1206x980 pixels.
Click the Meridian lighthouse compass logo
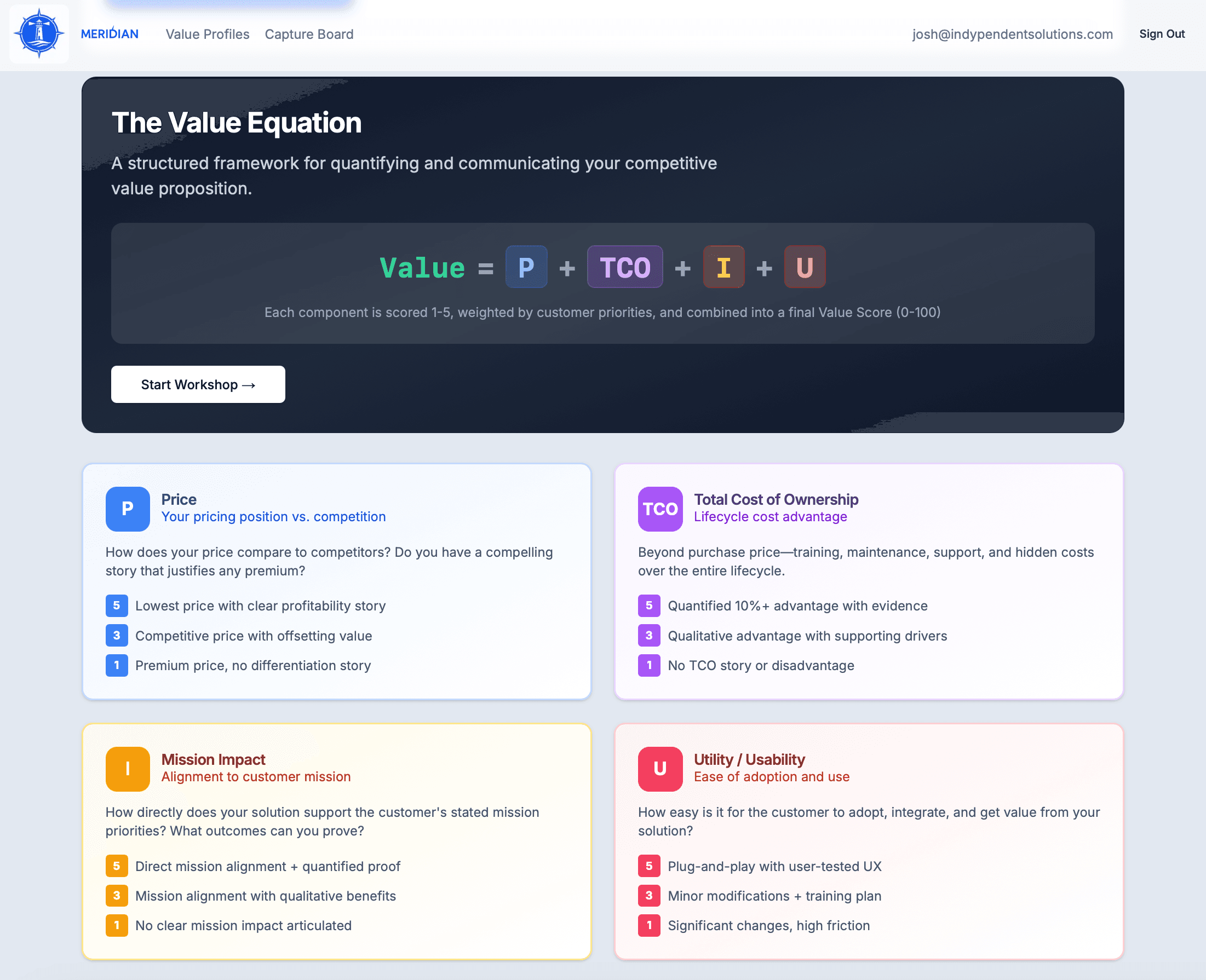click(x=39, y=34)
